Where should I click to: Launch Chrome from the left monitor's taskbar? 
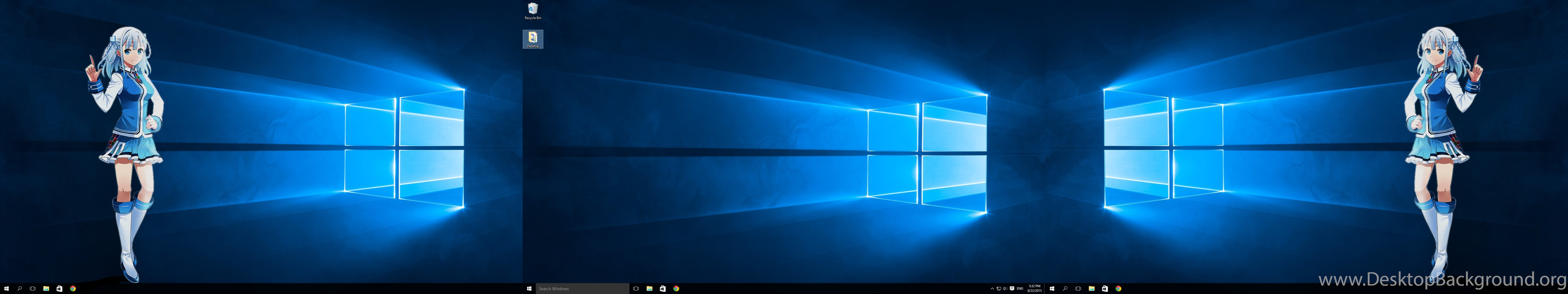tap(72, 289)
